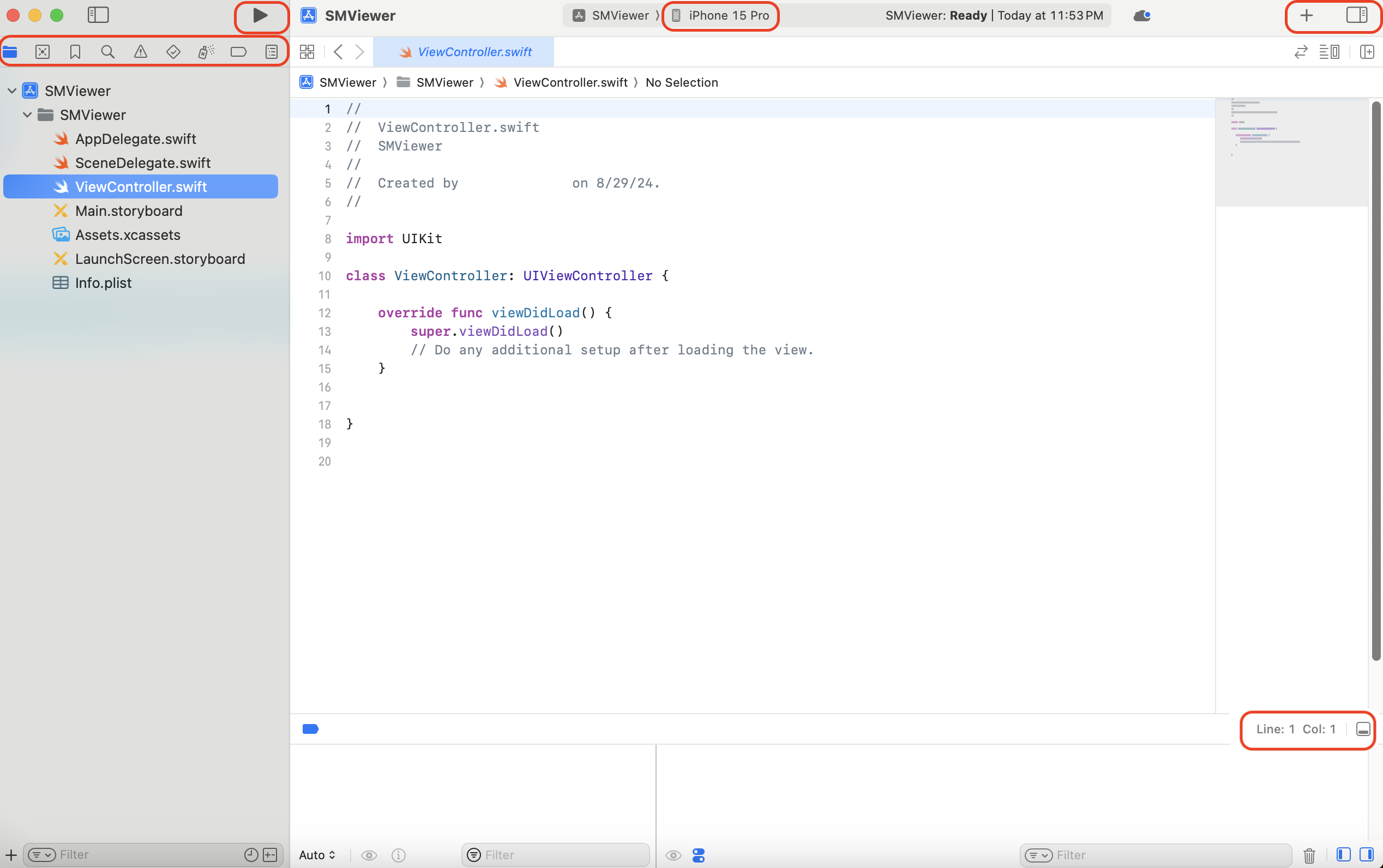Image resolution: width=1383 pixels, height=868 pixels.
Task: Toggle the right inspector panel
Action: tap(1357, 15)
